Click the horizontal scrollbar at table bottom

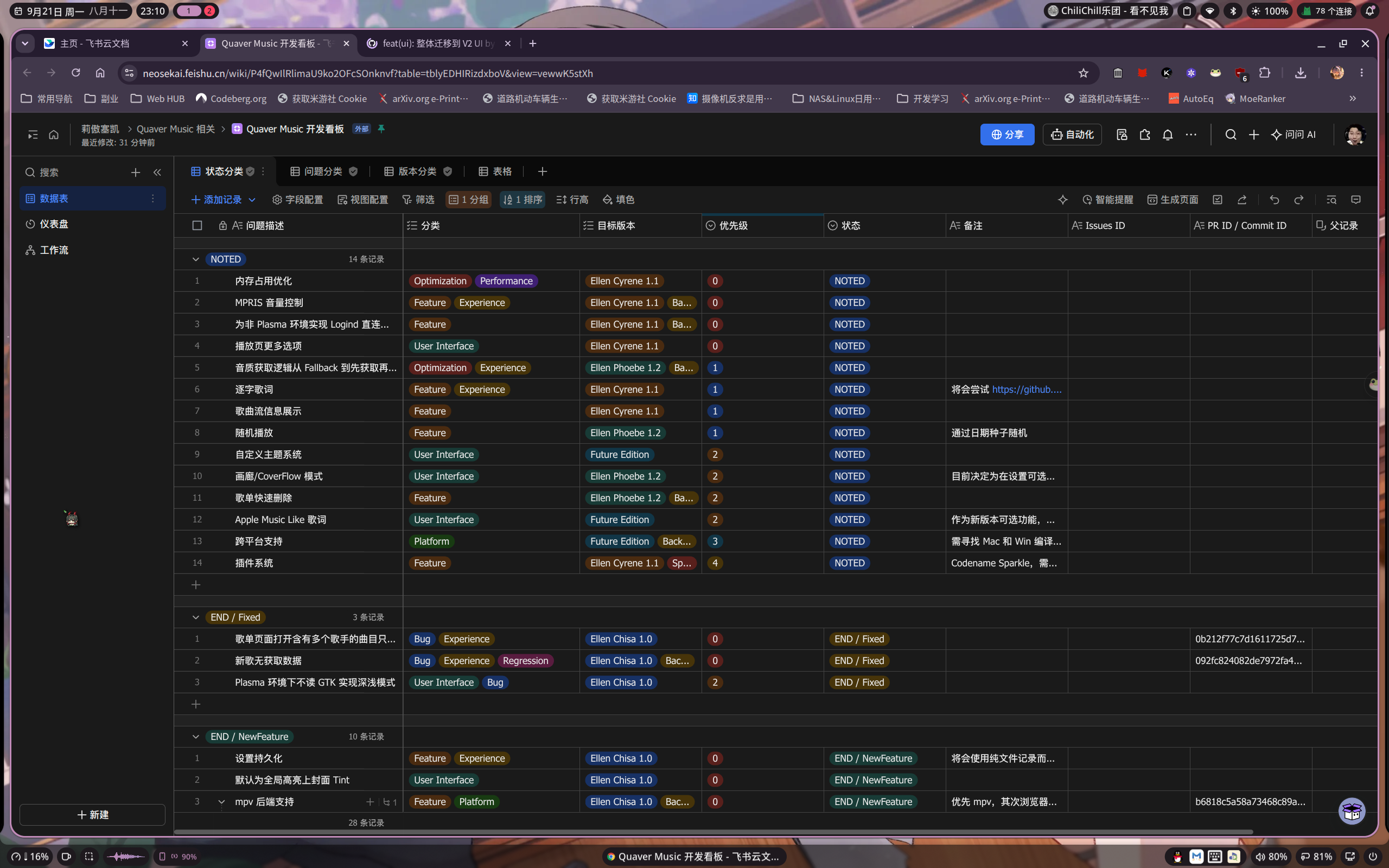click(713, 832)
